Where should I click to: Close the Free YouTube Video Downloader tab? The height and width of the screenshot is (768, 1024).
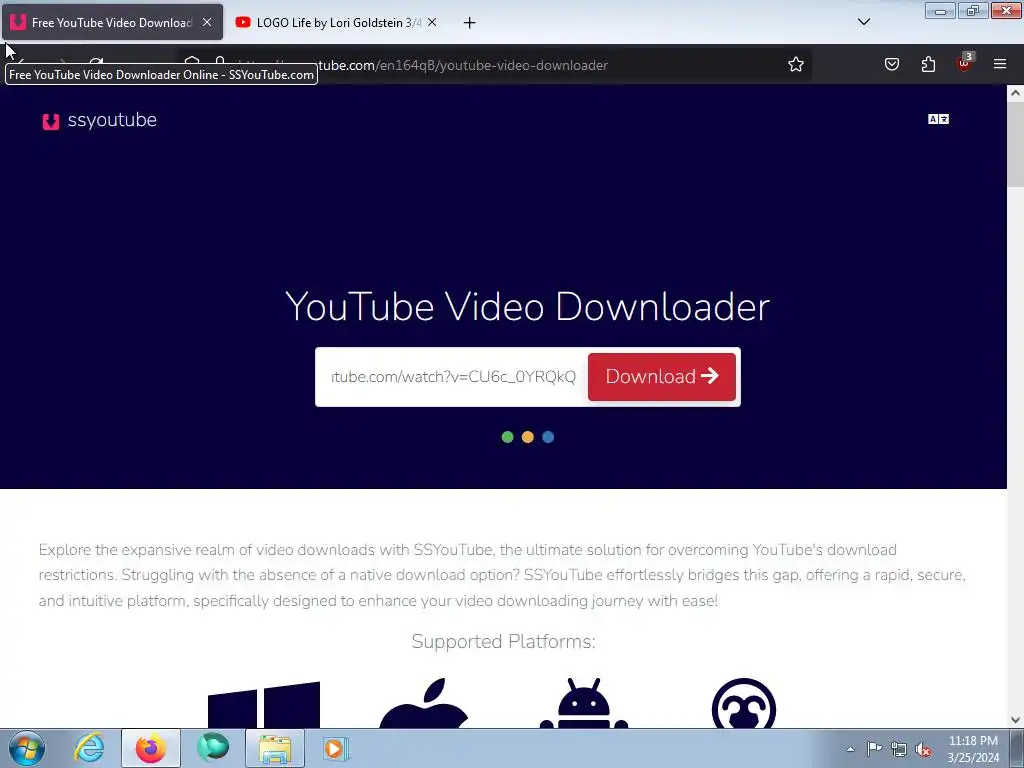tap(207, 22)
